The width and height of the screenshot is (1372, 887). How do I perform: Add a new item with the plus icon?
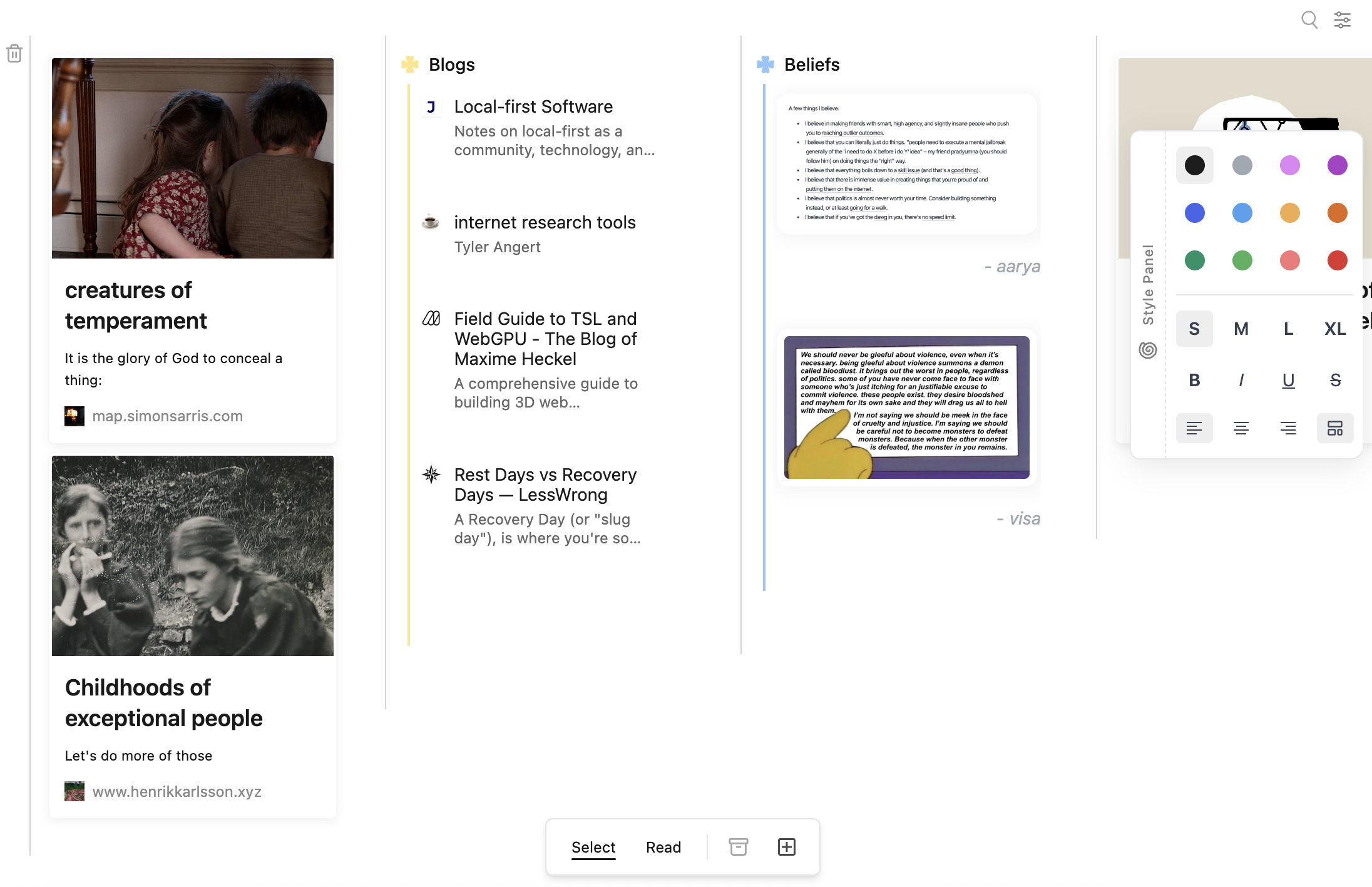pyautogui.click(x=786, y=846)
